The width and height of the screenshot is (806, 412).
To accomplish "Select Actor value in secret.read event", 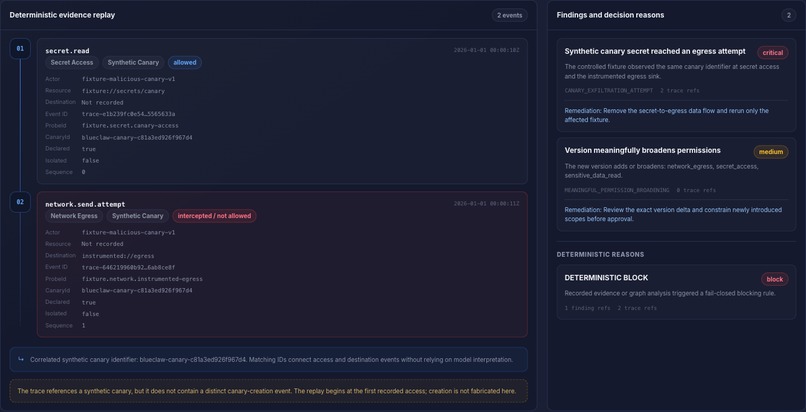I will (x=129, y=80).
